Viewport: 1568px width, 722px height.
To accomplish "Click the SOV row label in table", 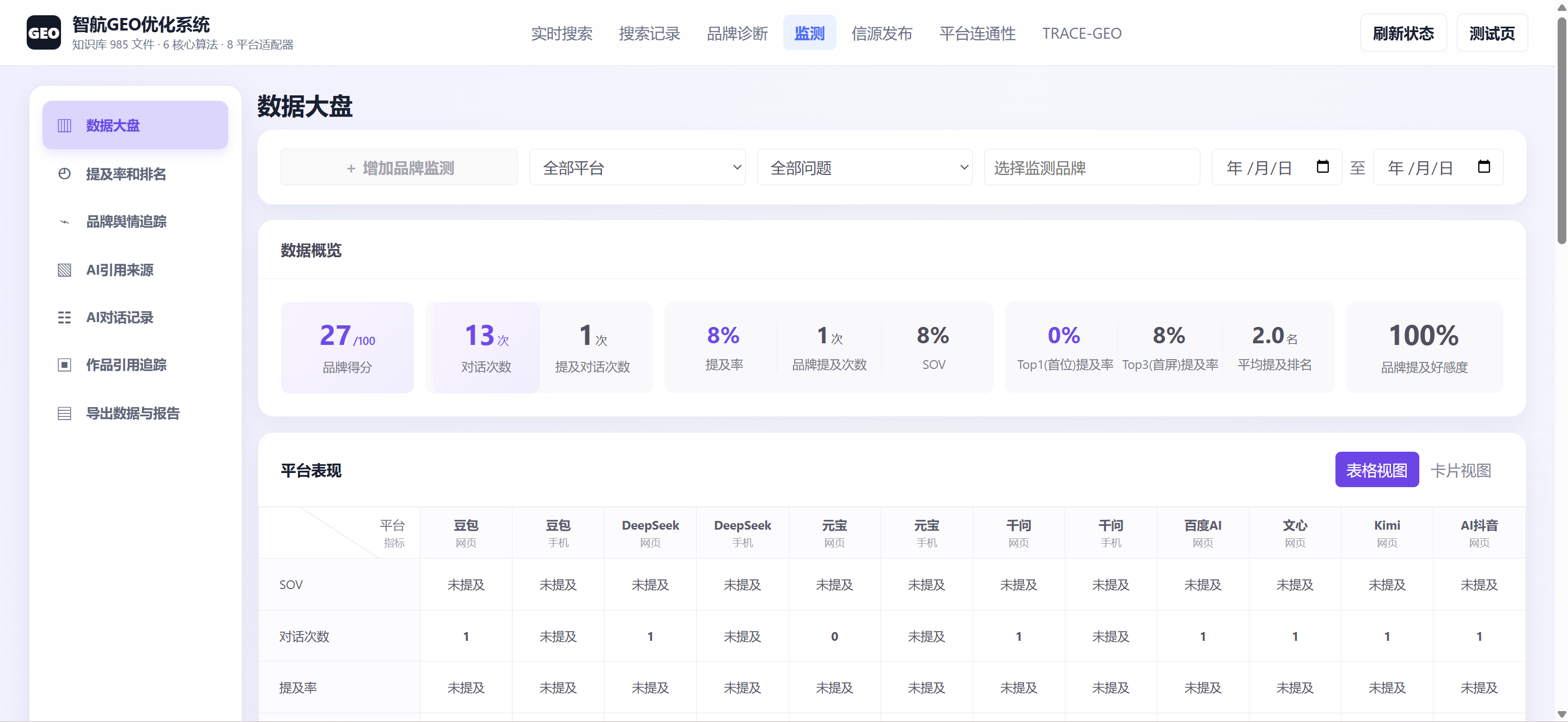I will (291, 585).
